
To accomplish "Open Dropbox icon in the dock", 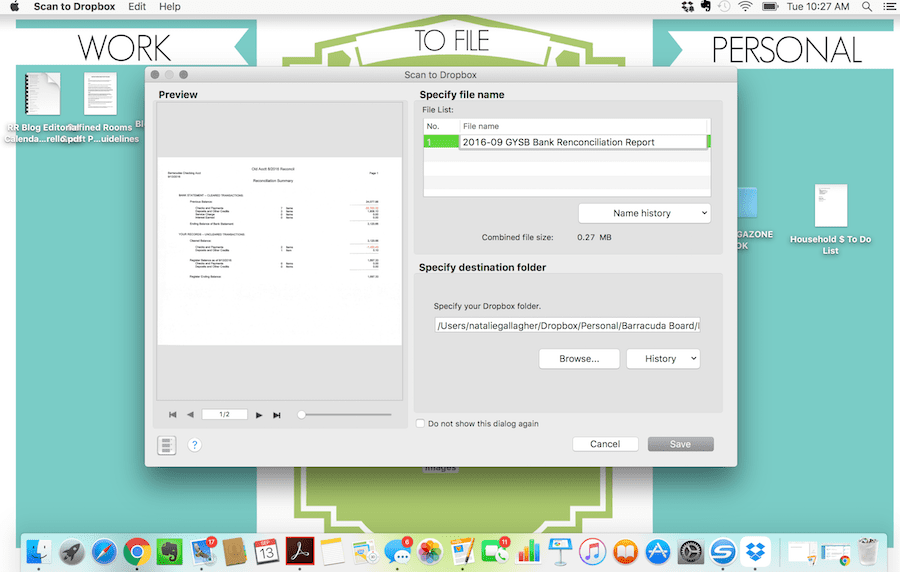I will [x=755, y=552].
